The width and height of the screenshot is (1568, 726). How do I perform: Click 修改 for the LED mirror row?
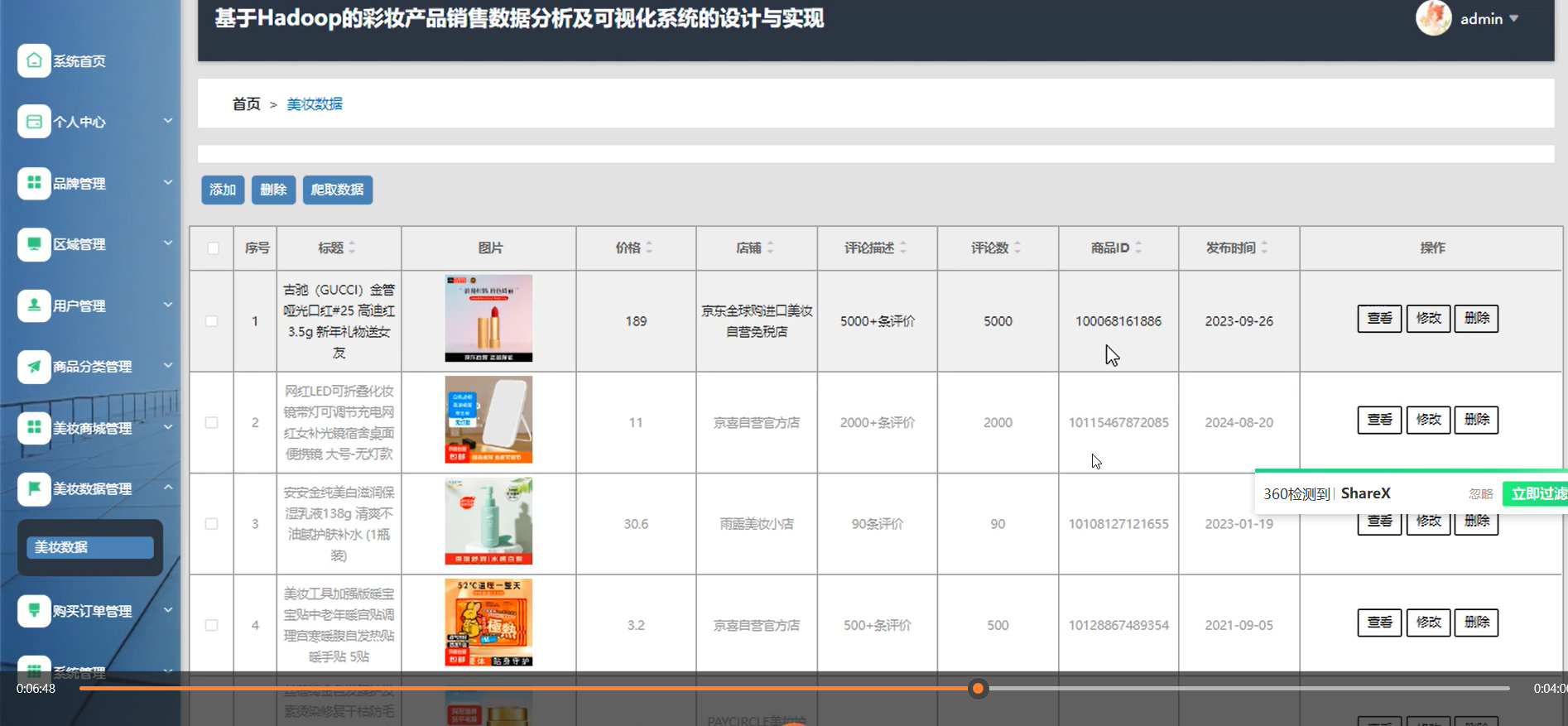coord(1428,420)
